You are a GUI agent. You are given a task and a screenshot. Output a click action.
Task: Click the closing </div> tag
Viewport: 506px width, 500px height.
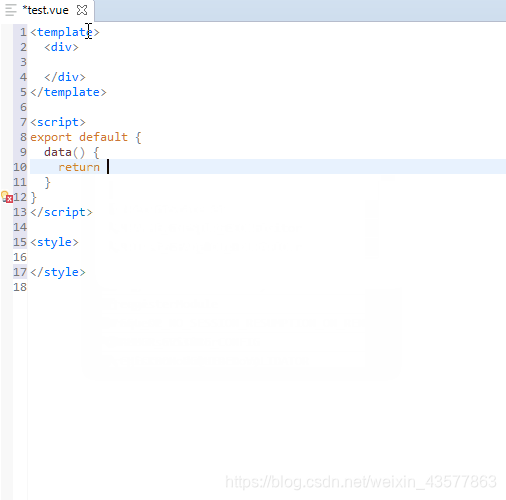[65, 77]
